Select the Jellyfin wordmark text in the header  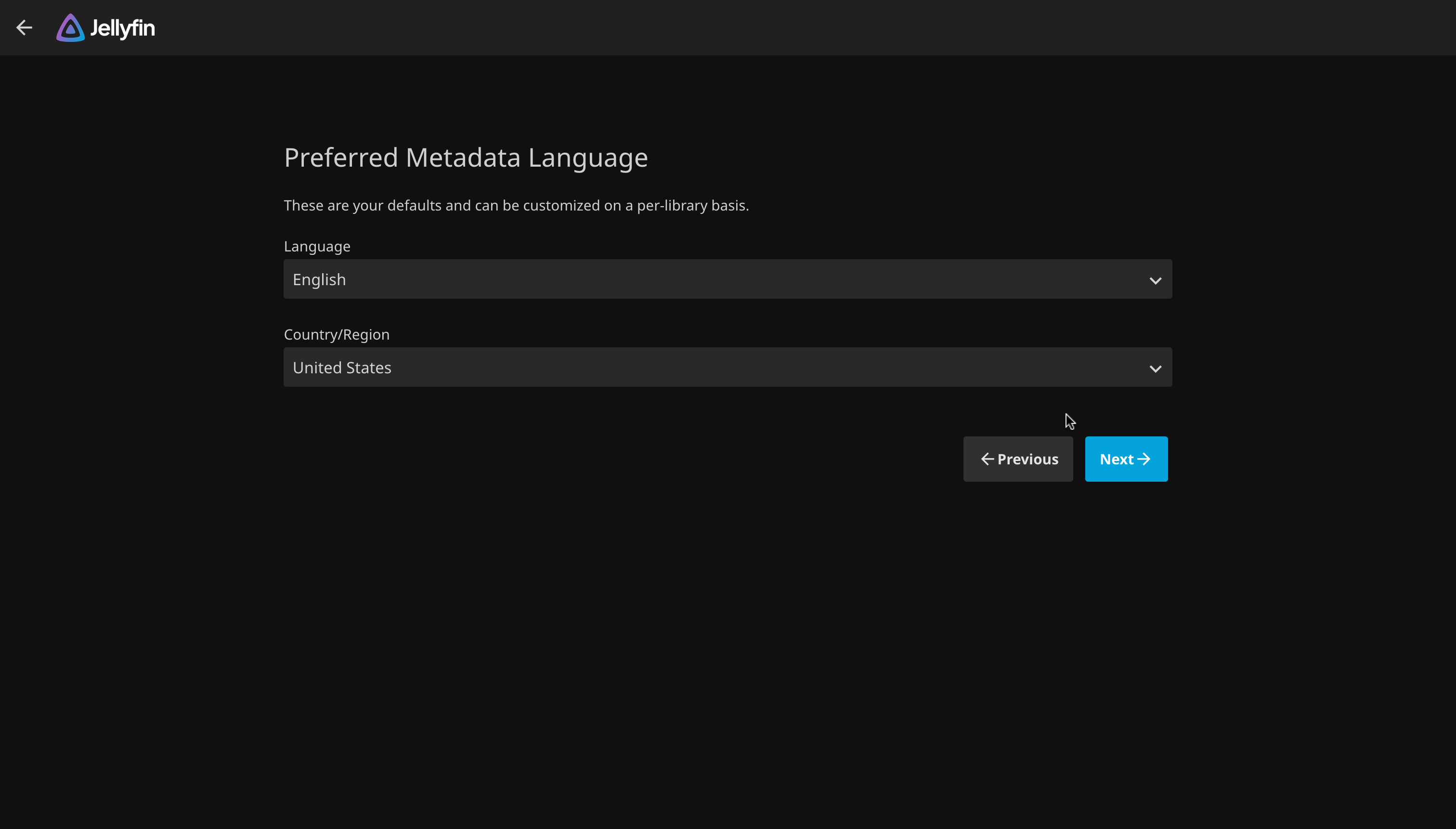pyautogui.click(x=122, y=27)
